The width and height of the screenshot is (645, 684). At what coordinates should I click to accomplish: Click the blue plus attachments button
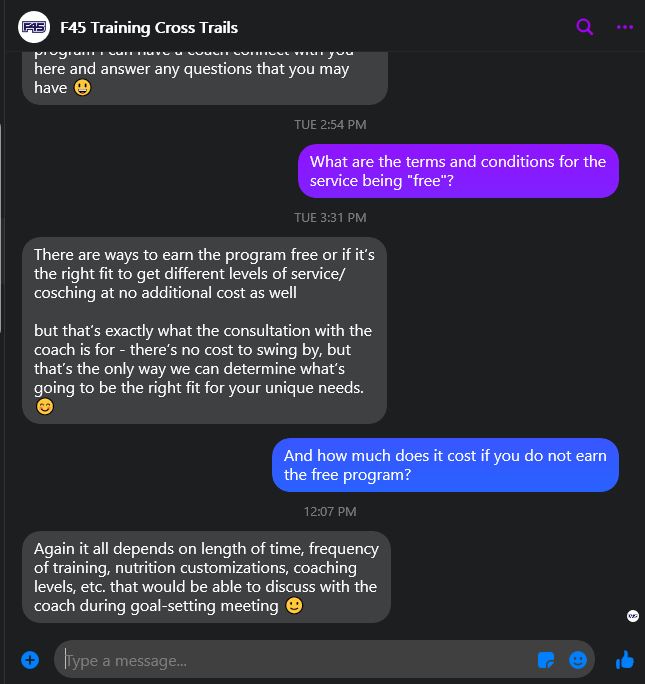(30, 660)
